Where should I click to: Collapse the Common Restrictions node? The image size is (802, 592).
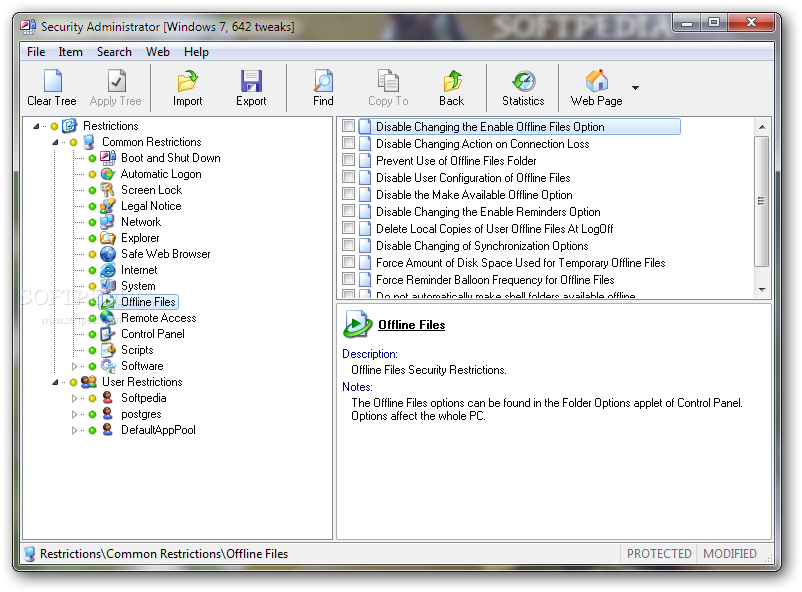point(55,142)
